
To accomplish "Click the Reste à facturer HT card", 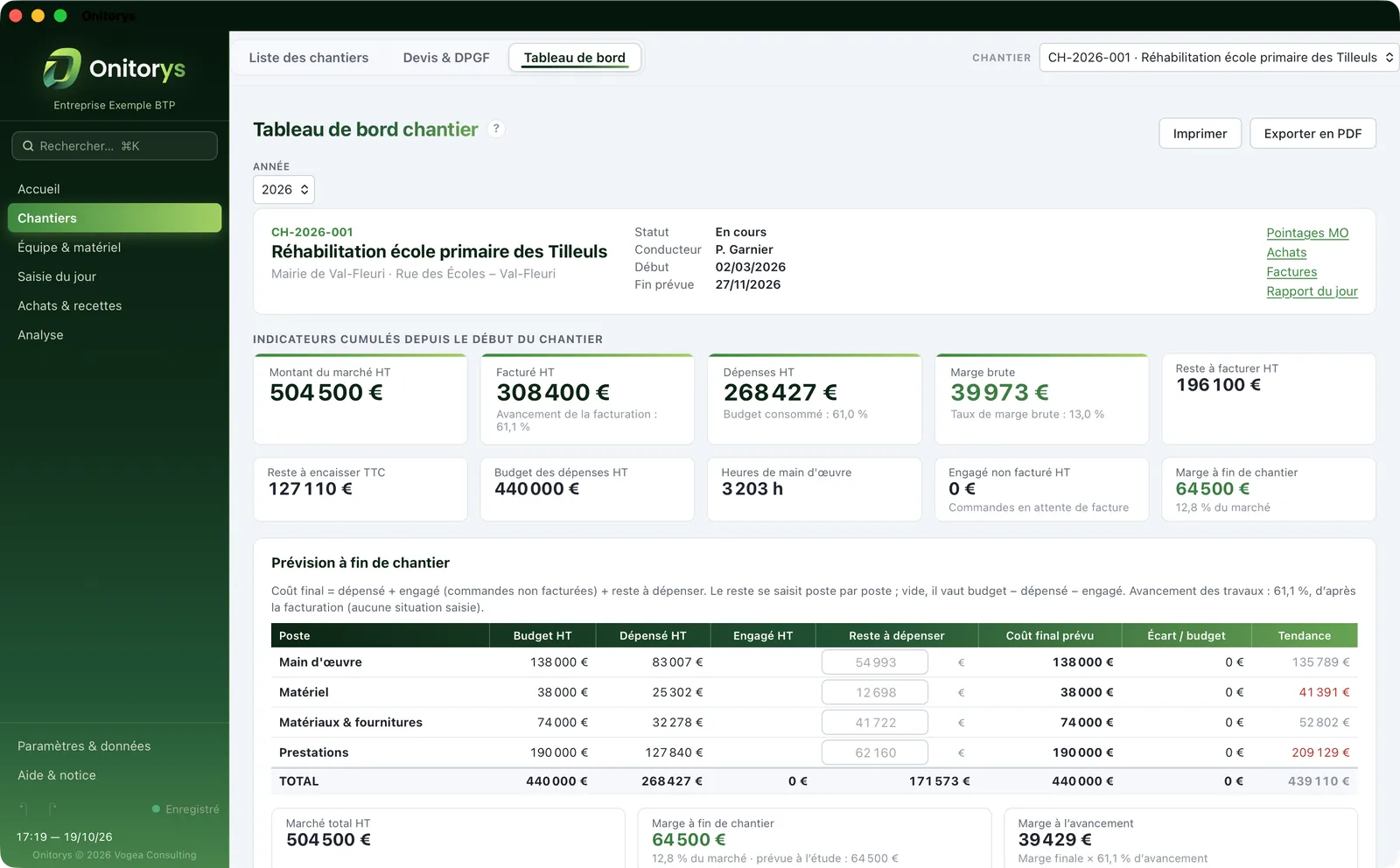I will click(1269, 399).
